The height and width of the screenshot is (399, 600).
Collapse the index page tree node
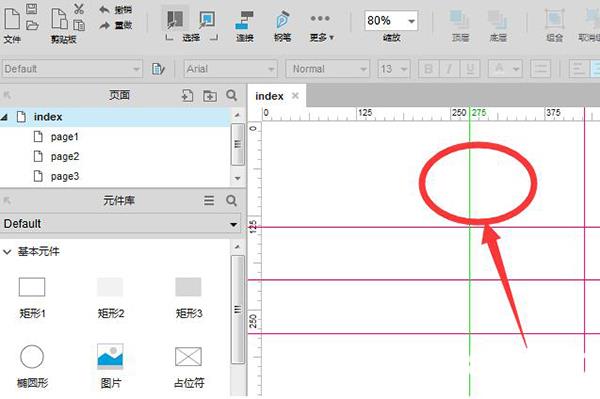[x=4, y=117]
